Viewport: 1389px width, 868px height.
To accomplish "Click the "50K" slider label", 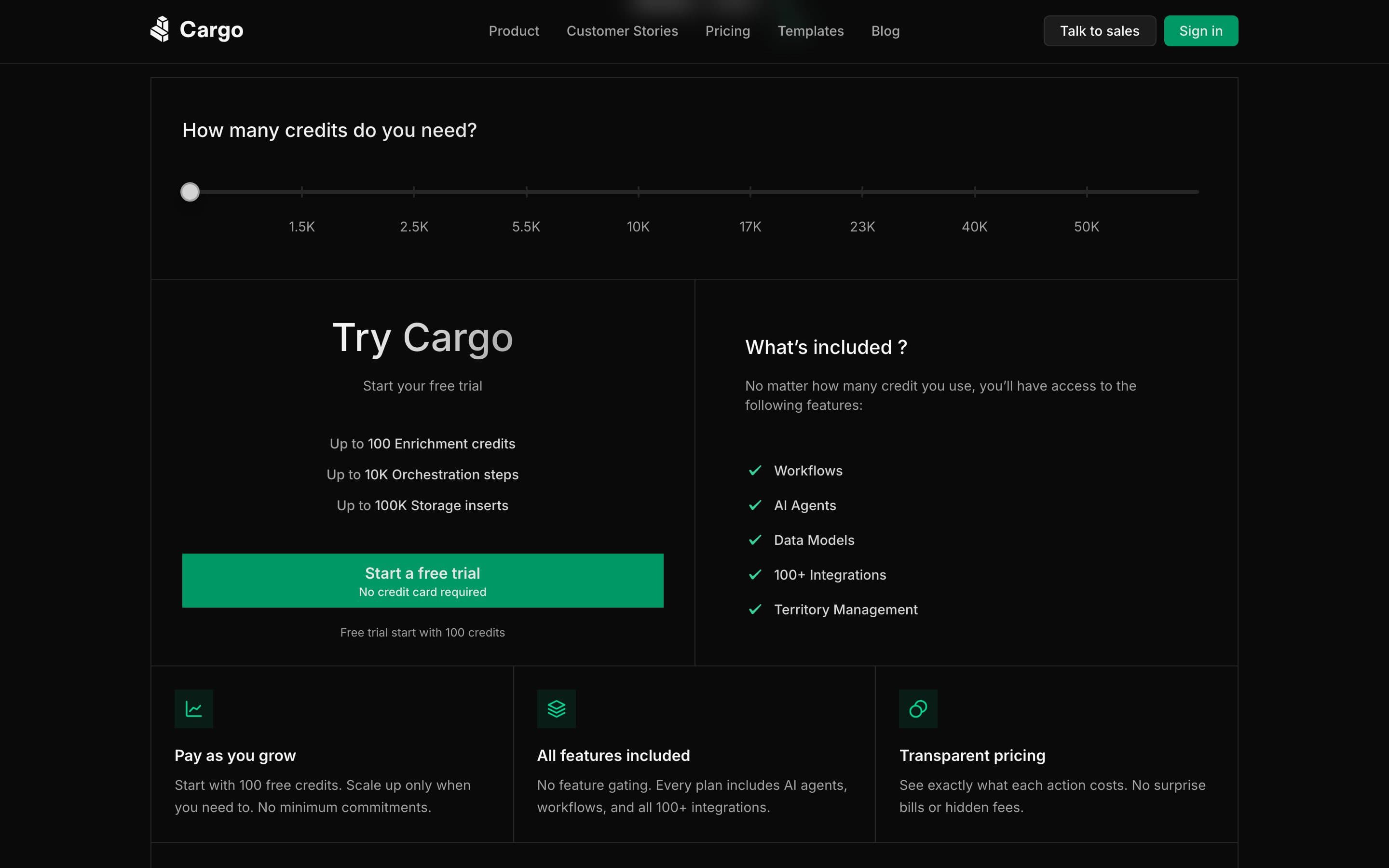I will [1087, 227].
